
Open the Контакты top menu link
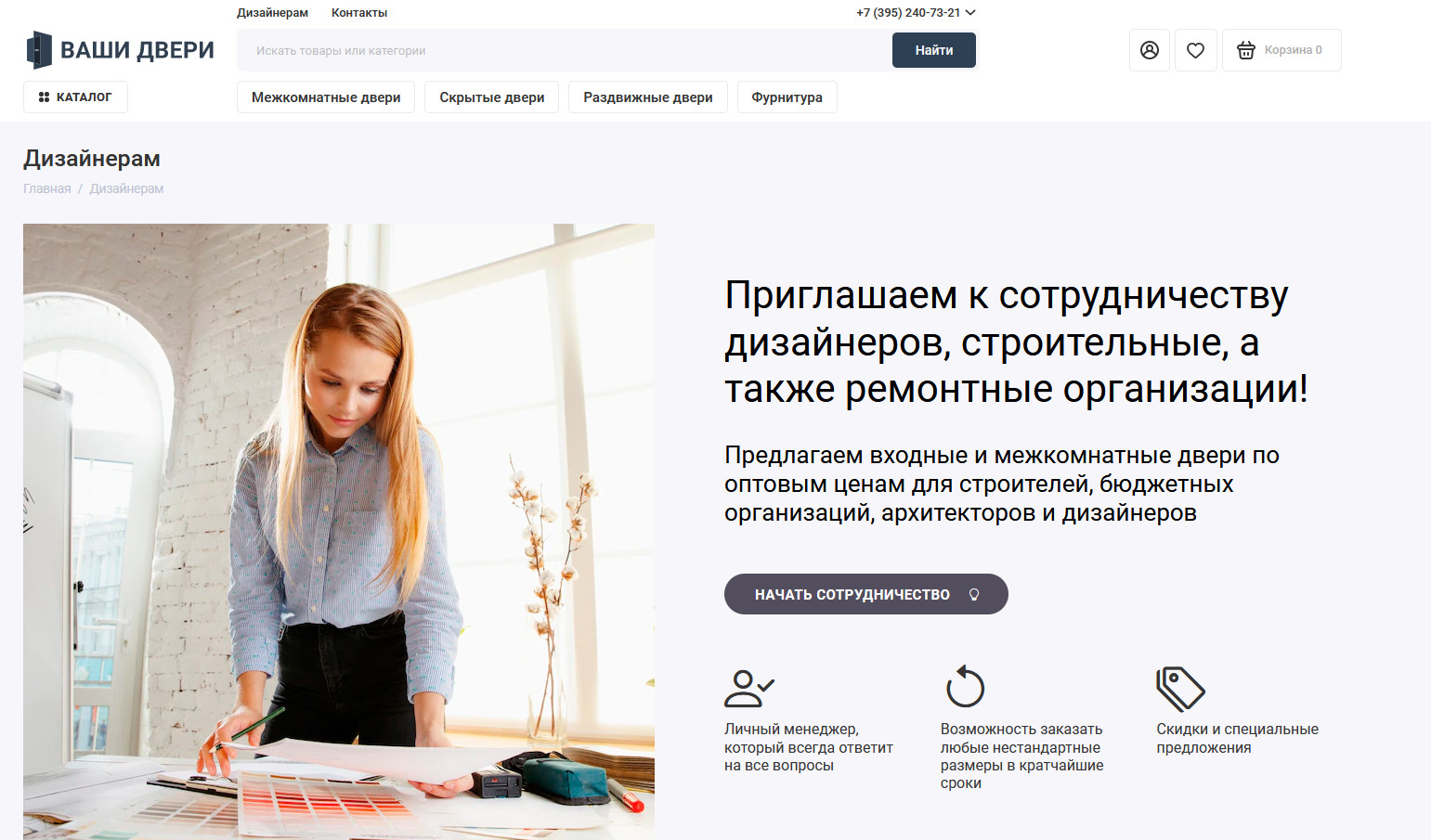pos(359,13)
